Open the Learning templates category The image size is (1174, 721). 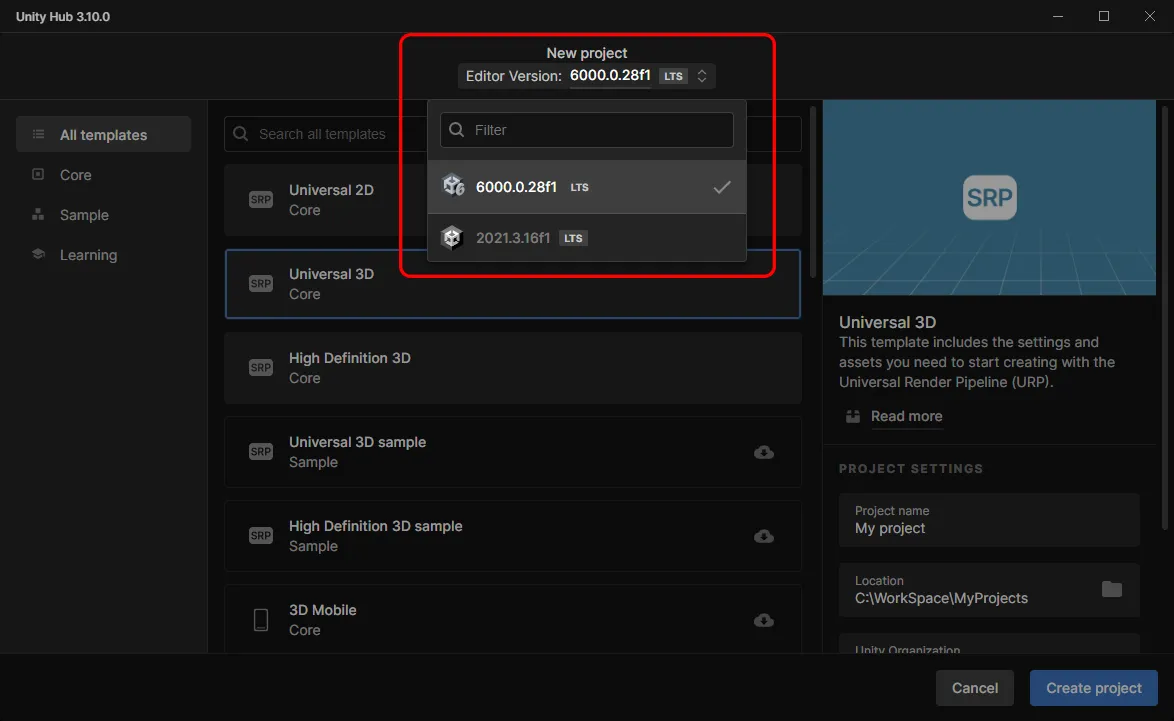(x=88, y=255)
